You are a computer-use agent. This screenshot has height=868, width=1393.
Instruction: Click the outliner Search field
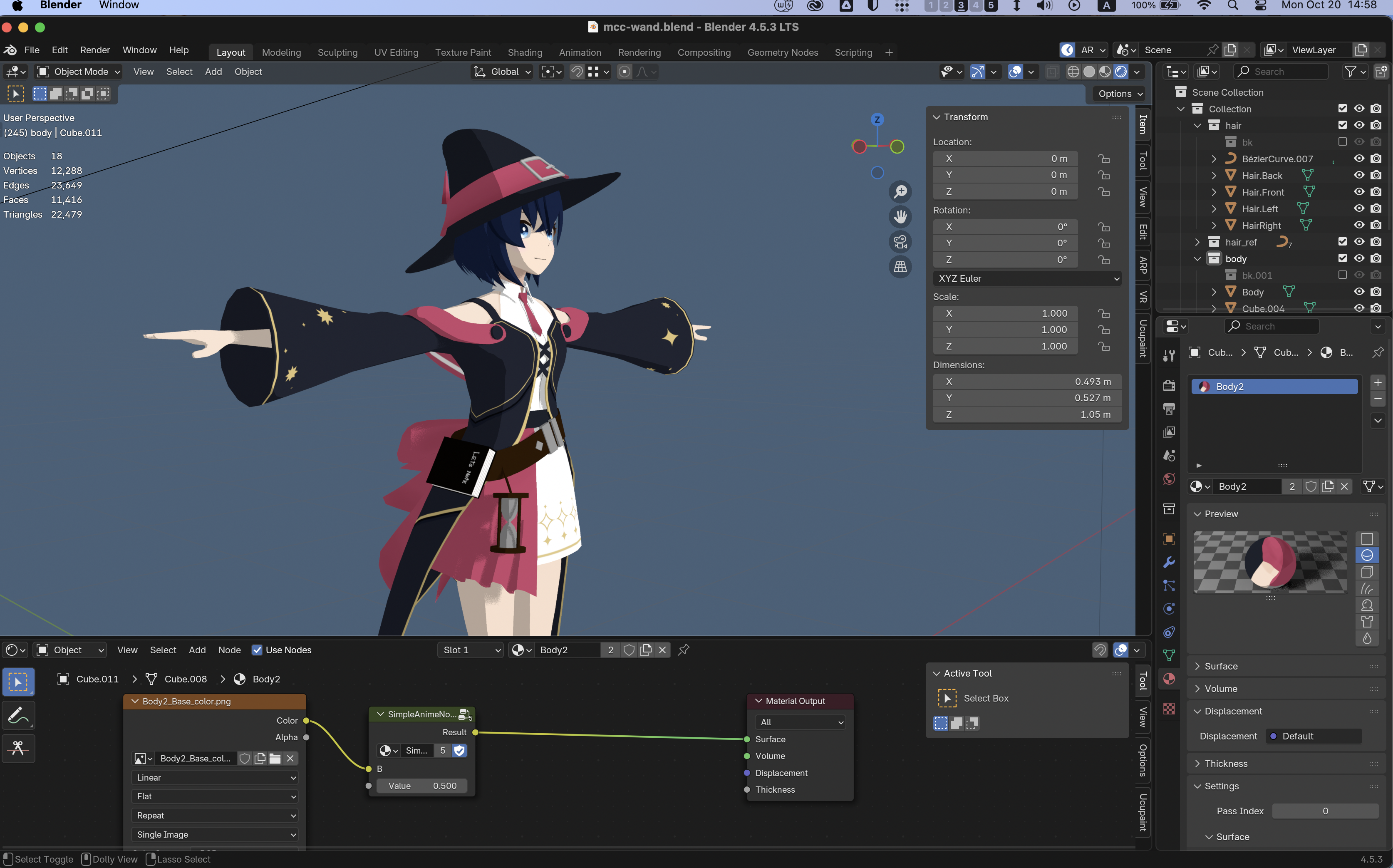tap(1281, 72)
